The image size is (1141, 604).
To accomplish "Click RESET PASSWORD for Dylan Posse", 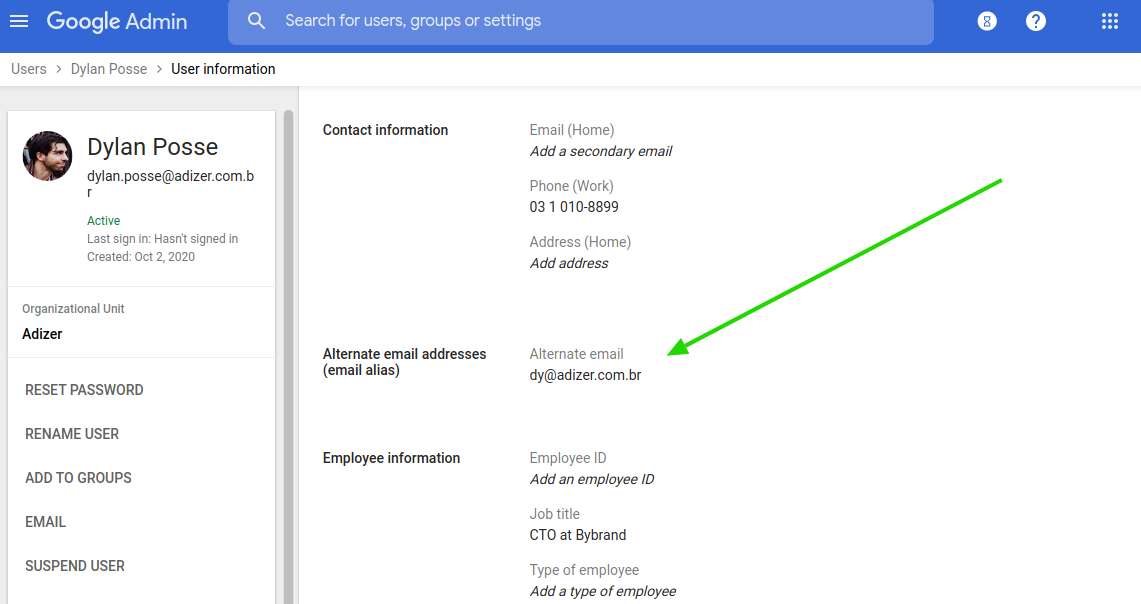I will 84,389.
